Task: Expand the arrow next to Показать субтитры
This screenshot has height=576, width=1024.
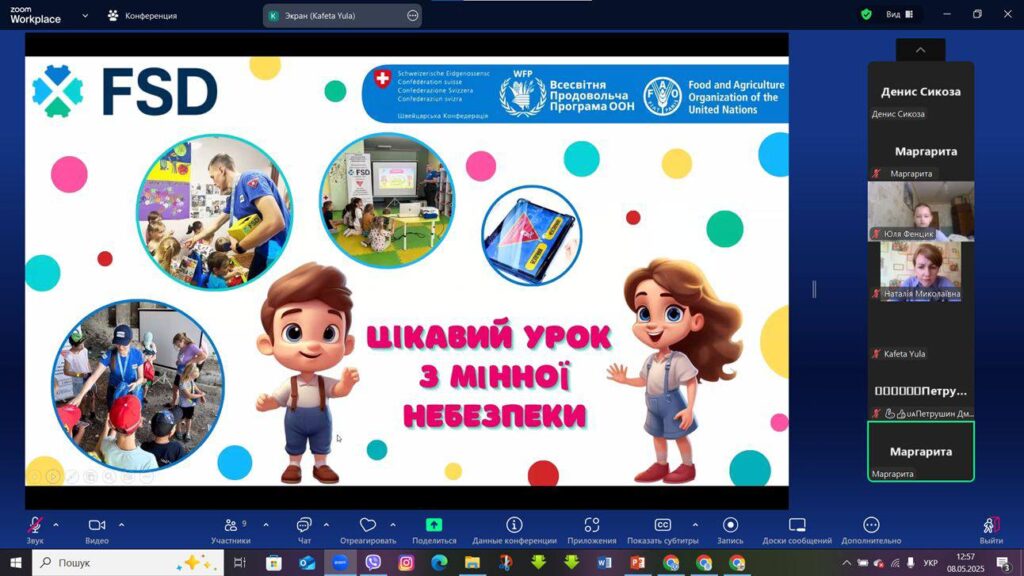Action: (x=695, y=524)
